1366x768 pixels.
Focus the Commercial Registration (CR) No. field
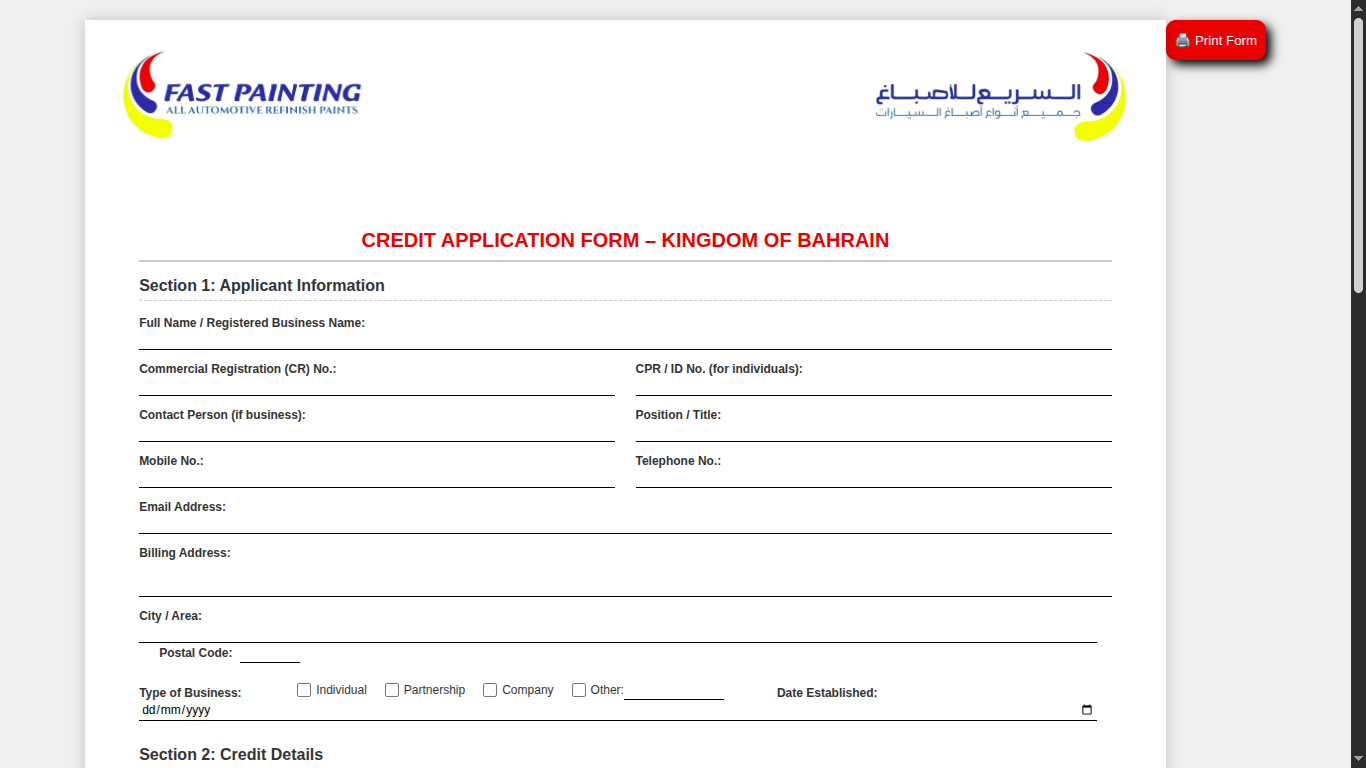(376, 386)
